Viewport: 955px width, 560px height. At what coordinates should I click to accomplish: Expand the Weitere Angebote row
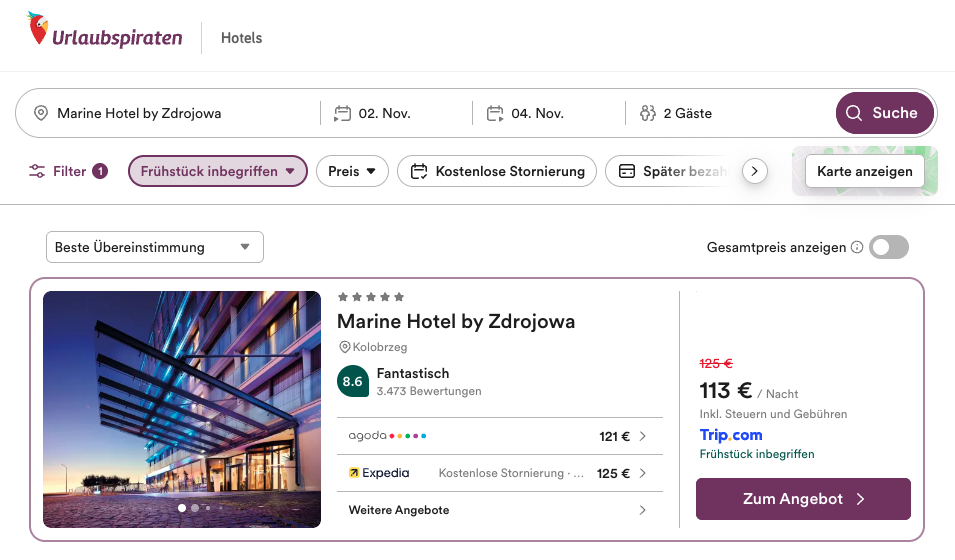[499, 510]
